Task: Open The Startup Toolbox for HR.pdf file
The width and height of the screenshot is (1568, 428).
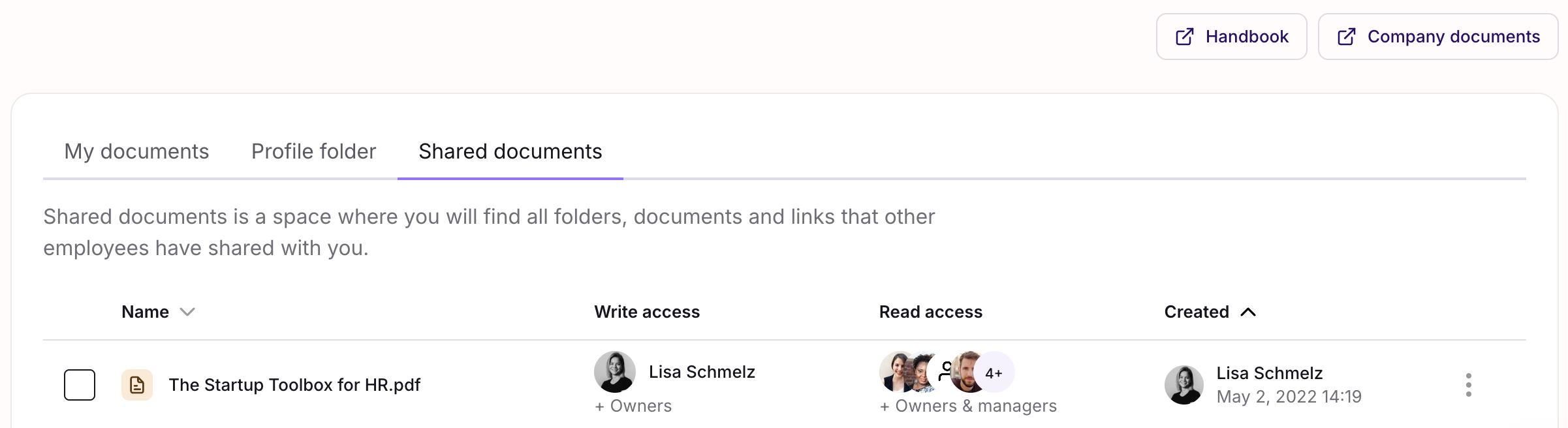Action: pyautogui.click(x=294, y=385)
